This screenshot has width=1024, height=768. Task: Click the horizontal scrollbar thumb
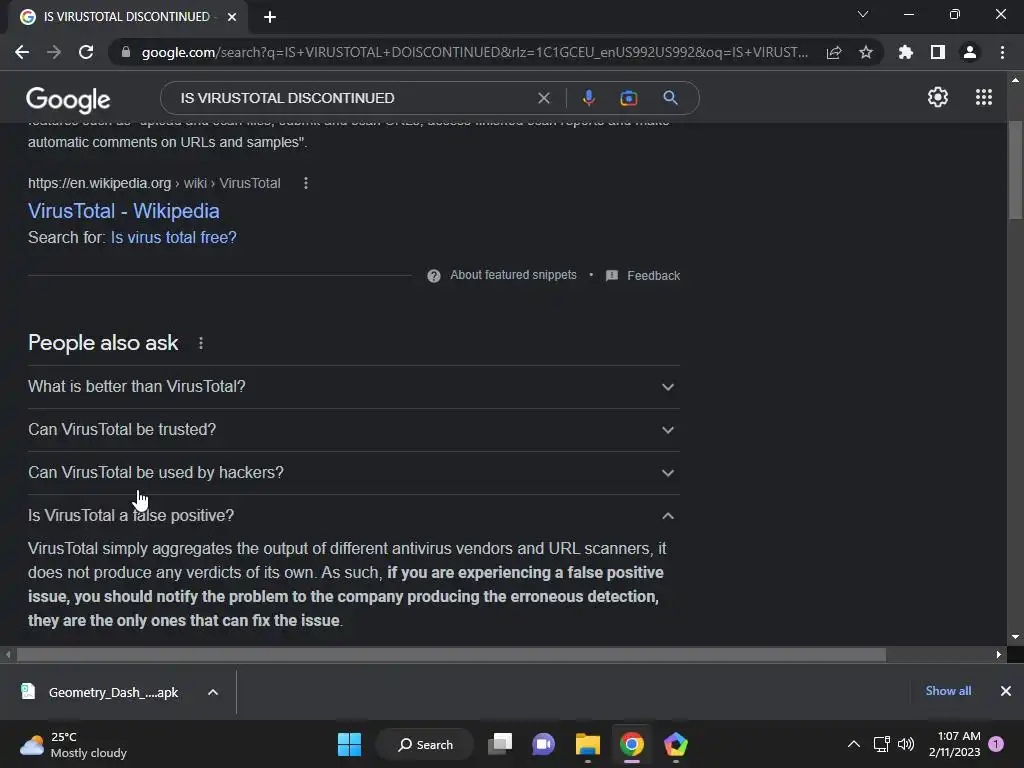(x=451, y=654)
